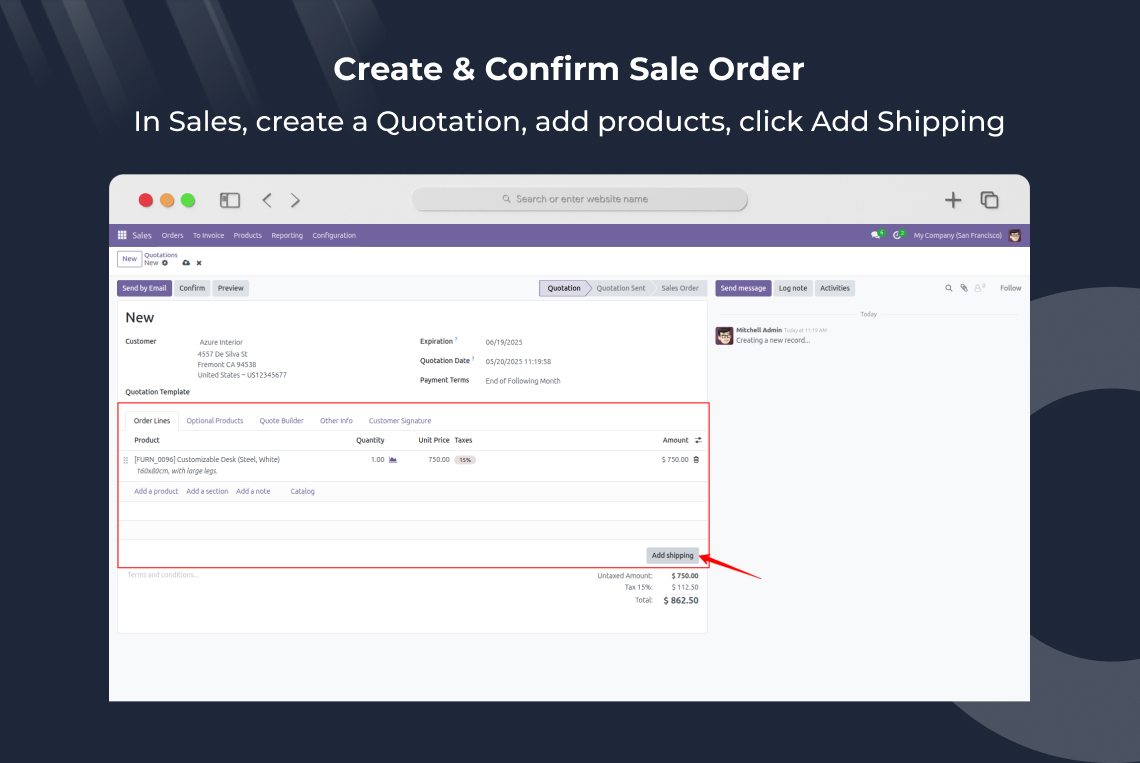Open the apps grid menu icon
This screenshot has height=763, width=1140.
tap(122, 235)
